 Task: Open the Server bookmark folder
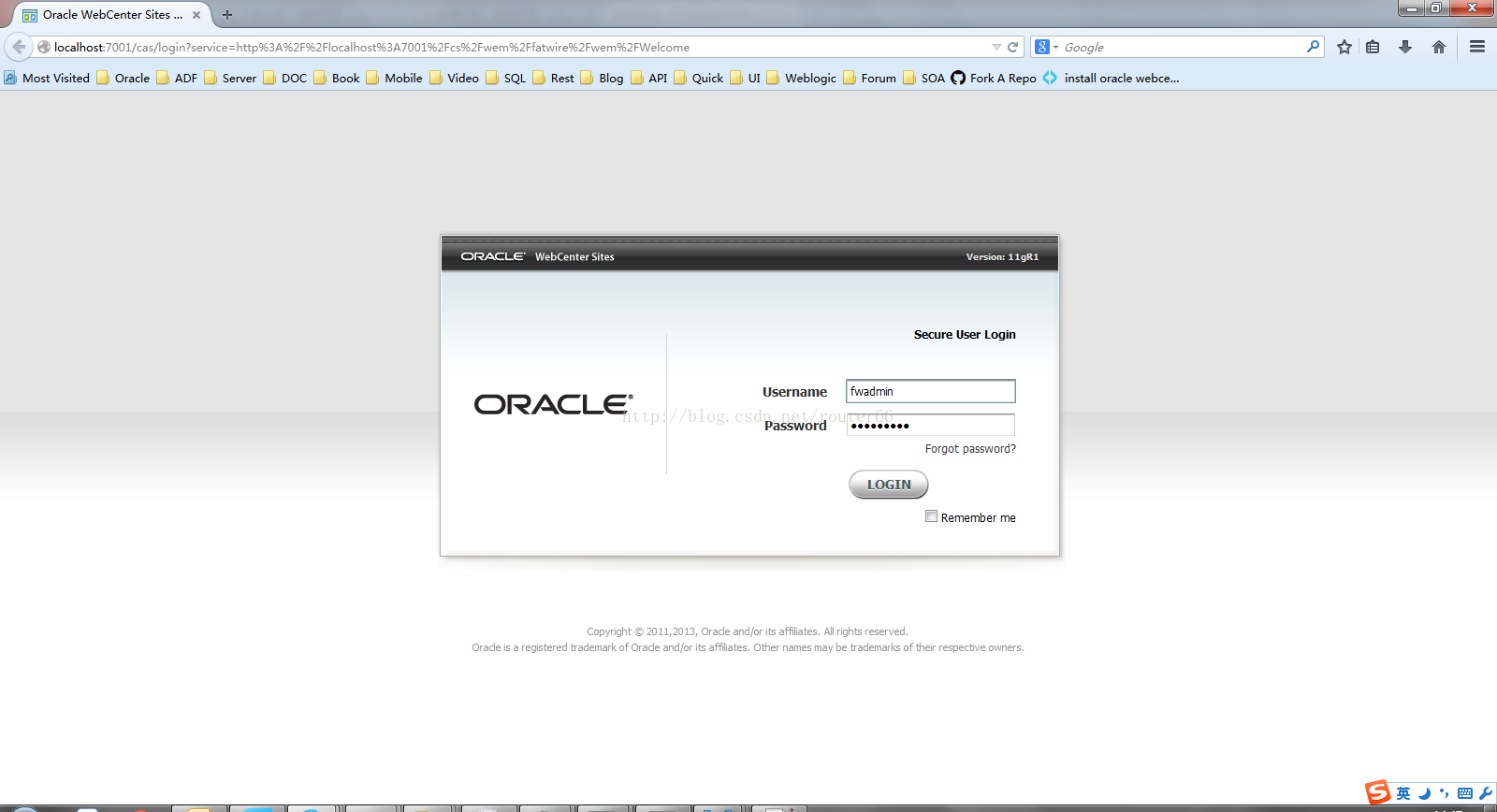tap(230, 78)
